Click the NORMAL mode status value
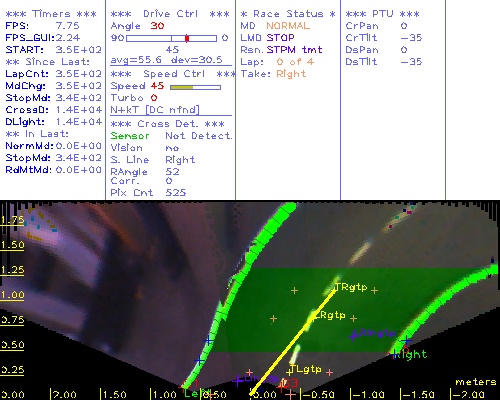 [288, 26]
